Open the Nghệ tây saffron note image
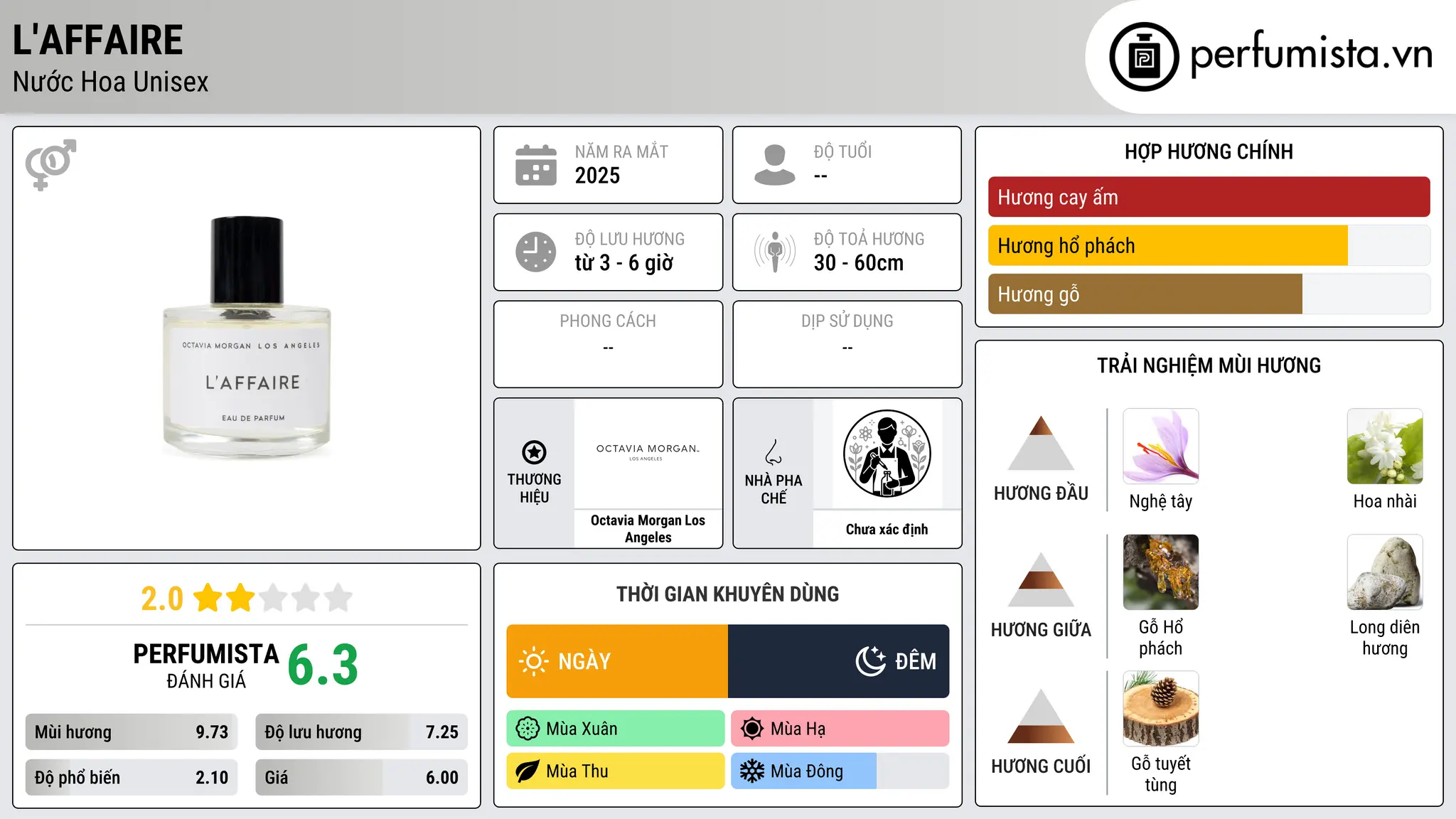 (1160, 446)
